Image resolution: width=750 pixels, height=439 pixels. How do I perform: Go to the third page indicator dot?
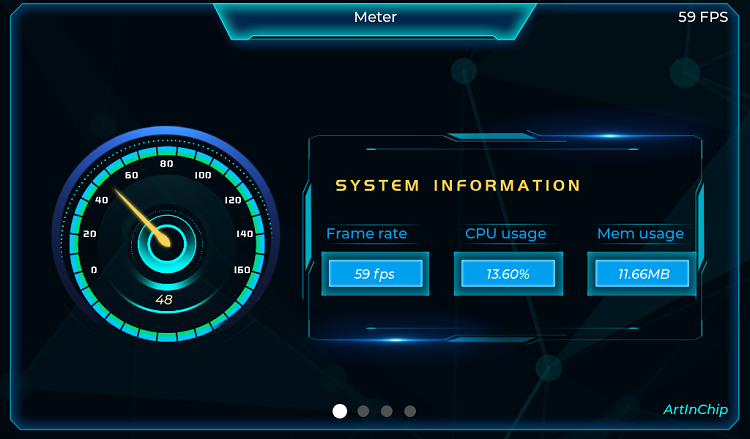(386, 411)
